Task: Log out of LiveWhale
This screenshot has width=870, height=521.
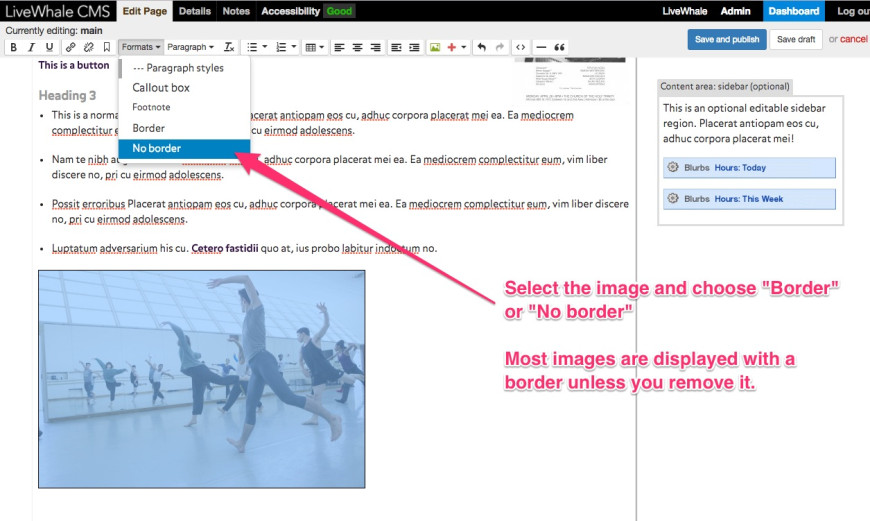Action: click(x=852, y=11)
